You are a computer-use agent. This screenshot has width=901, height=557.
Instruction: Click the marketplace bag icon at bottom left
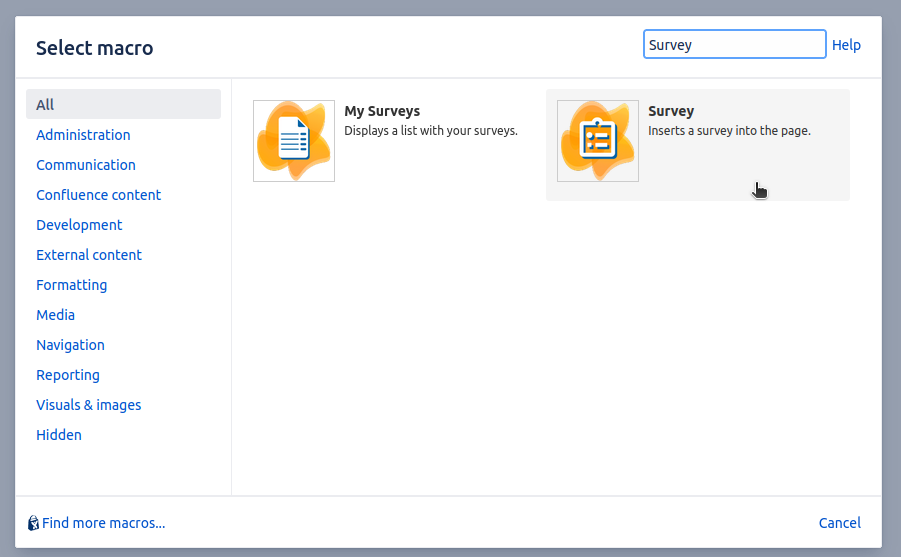pos(33,523)
